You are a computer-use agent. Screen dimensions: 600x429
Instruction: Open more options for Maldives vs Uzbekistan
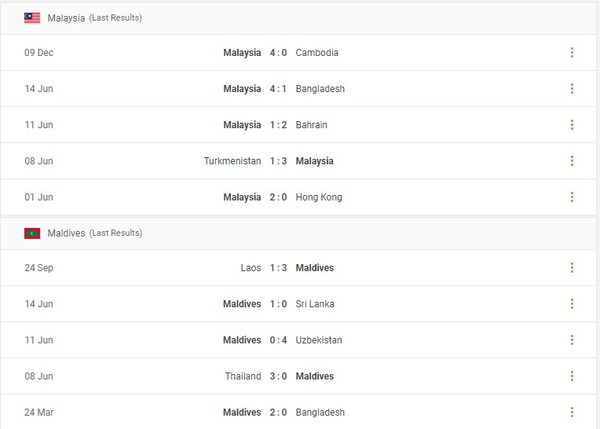[572, 340]
